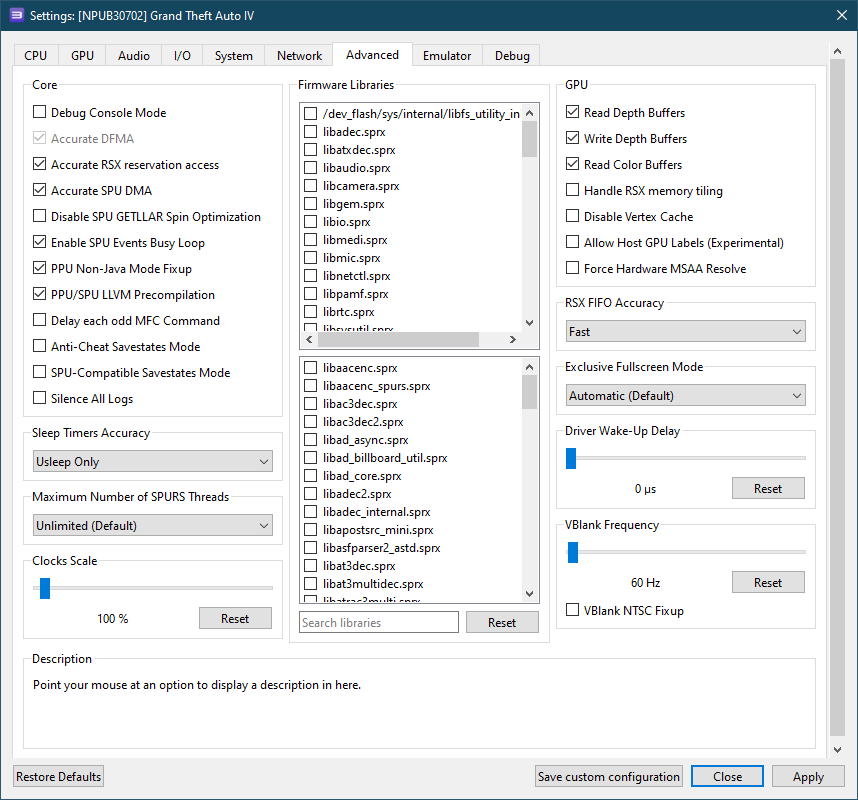The image size is (858, 800).
Task: Click upper library list scroll-right arrow
Action: 513,339
